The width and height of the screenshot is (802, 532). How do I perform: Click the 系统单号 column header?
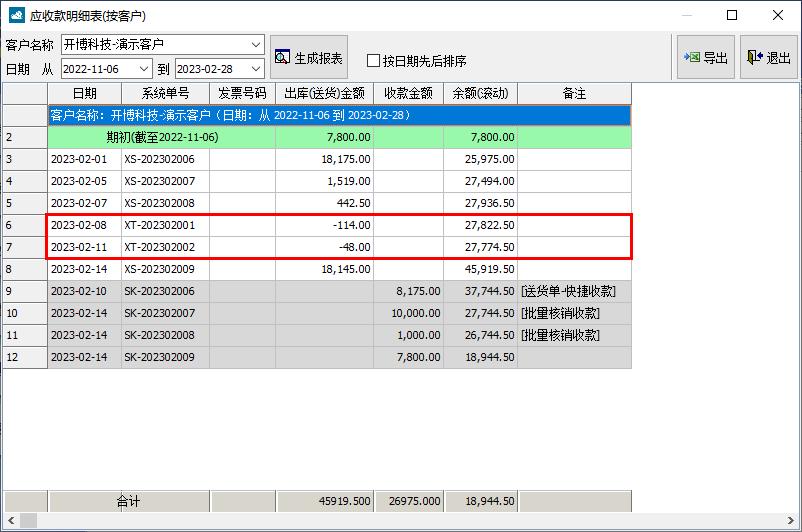click(165, 93)
